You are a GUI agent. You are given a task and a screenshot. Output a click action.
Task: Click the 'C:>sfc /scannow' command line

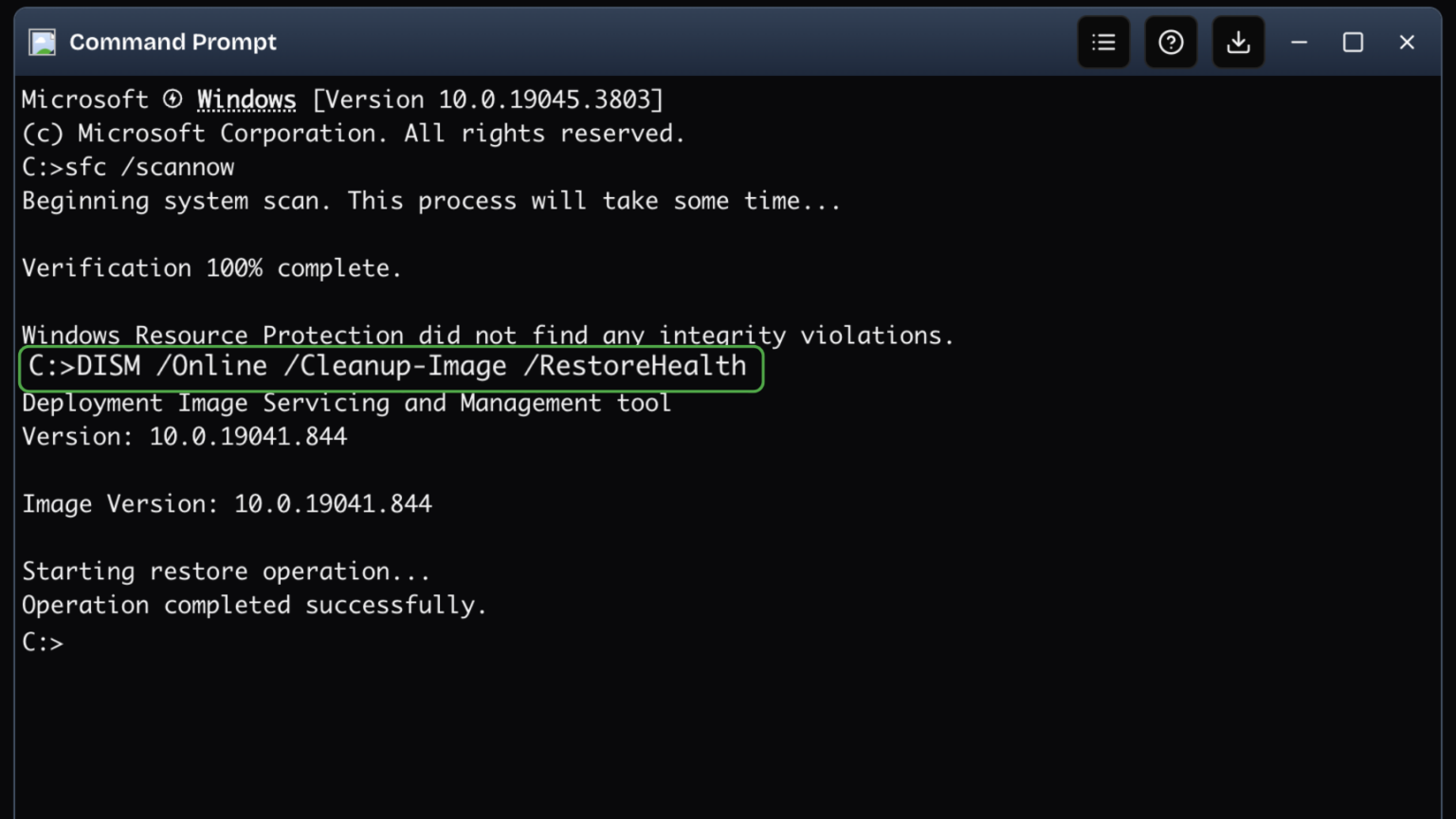pos(128,167)
